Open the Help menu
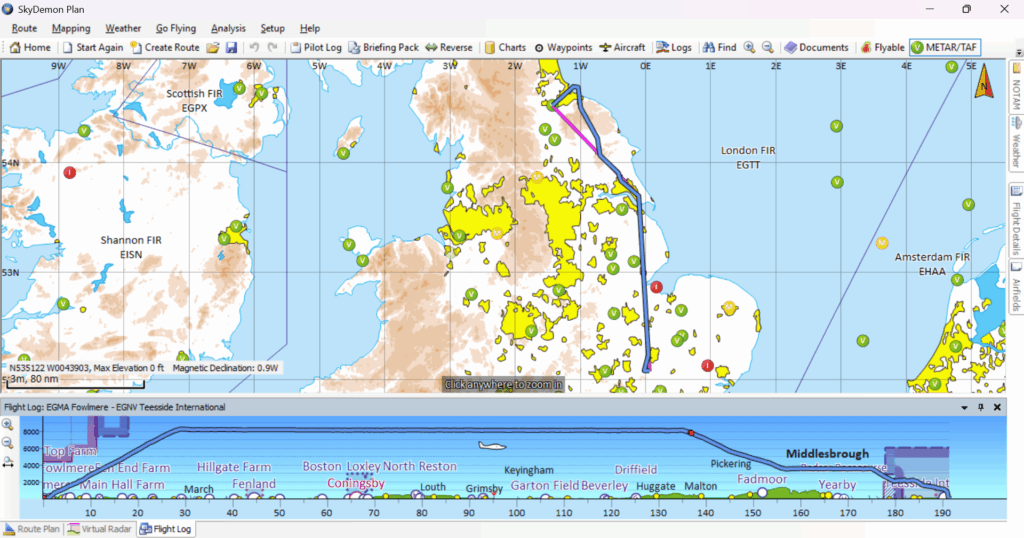Viewport: 1024px width, 538px height. coord(310,28)
